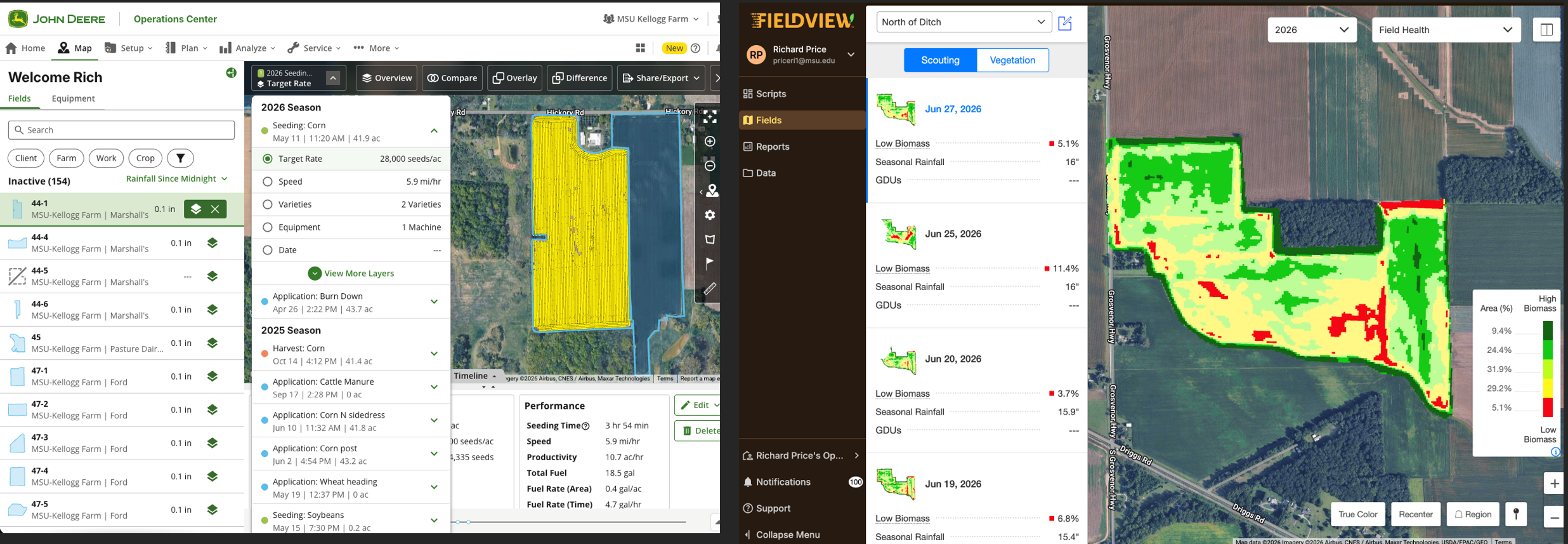
Task: Click the Recenter button
Action: click(1416, 514)
